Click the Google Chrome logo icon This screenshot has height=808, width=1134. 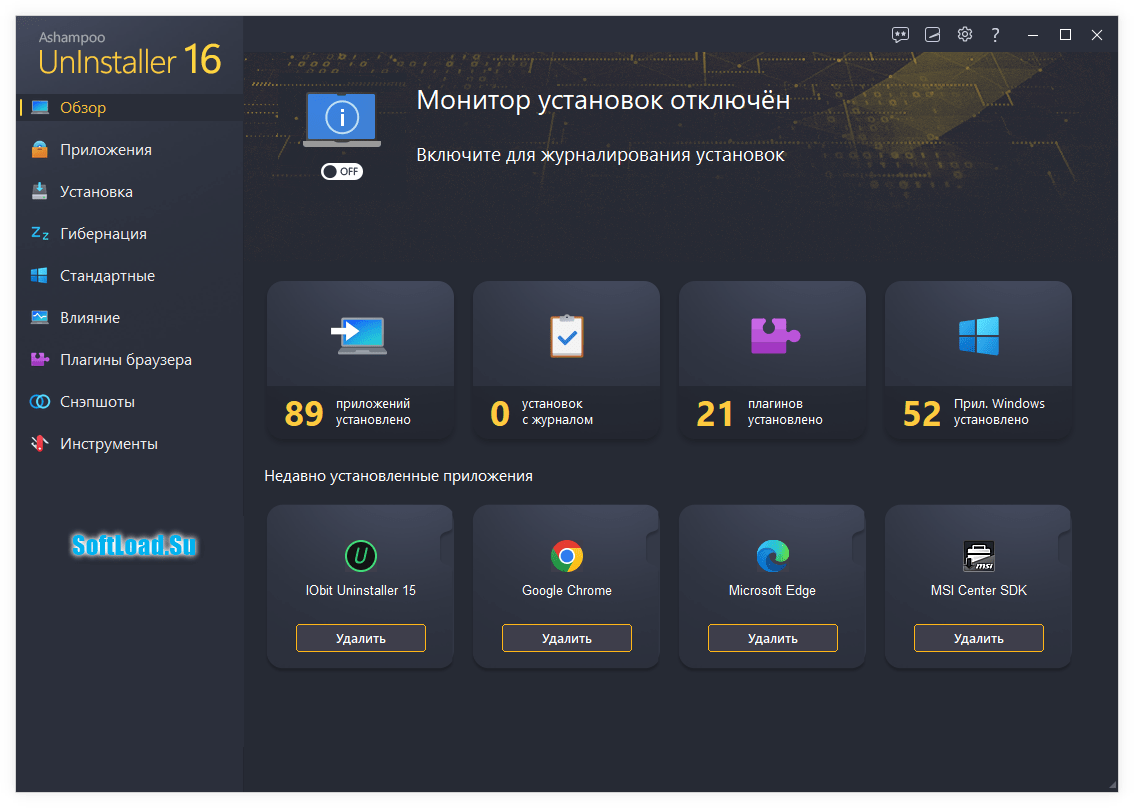[x=567, y=556]
